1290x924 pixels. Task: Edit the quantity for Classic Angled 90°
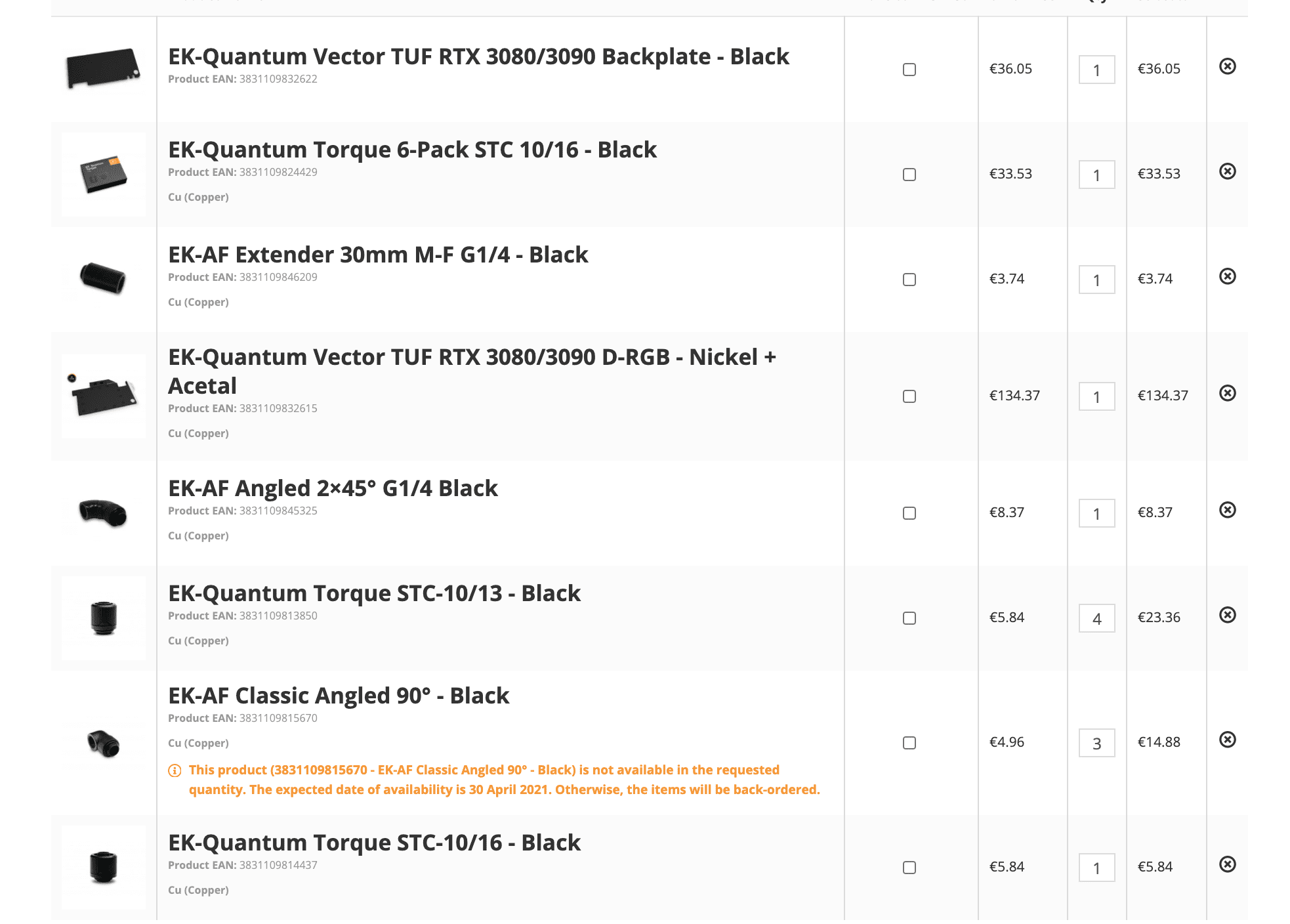(1096, 743)
